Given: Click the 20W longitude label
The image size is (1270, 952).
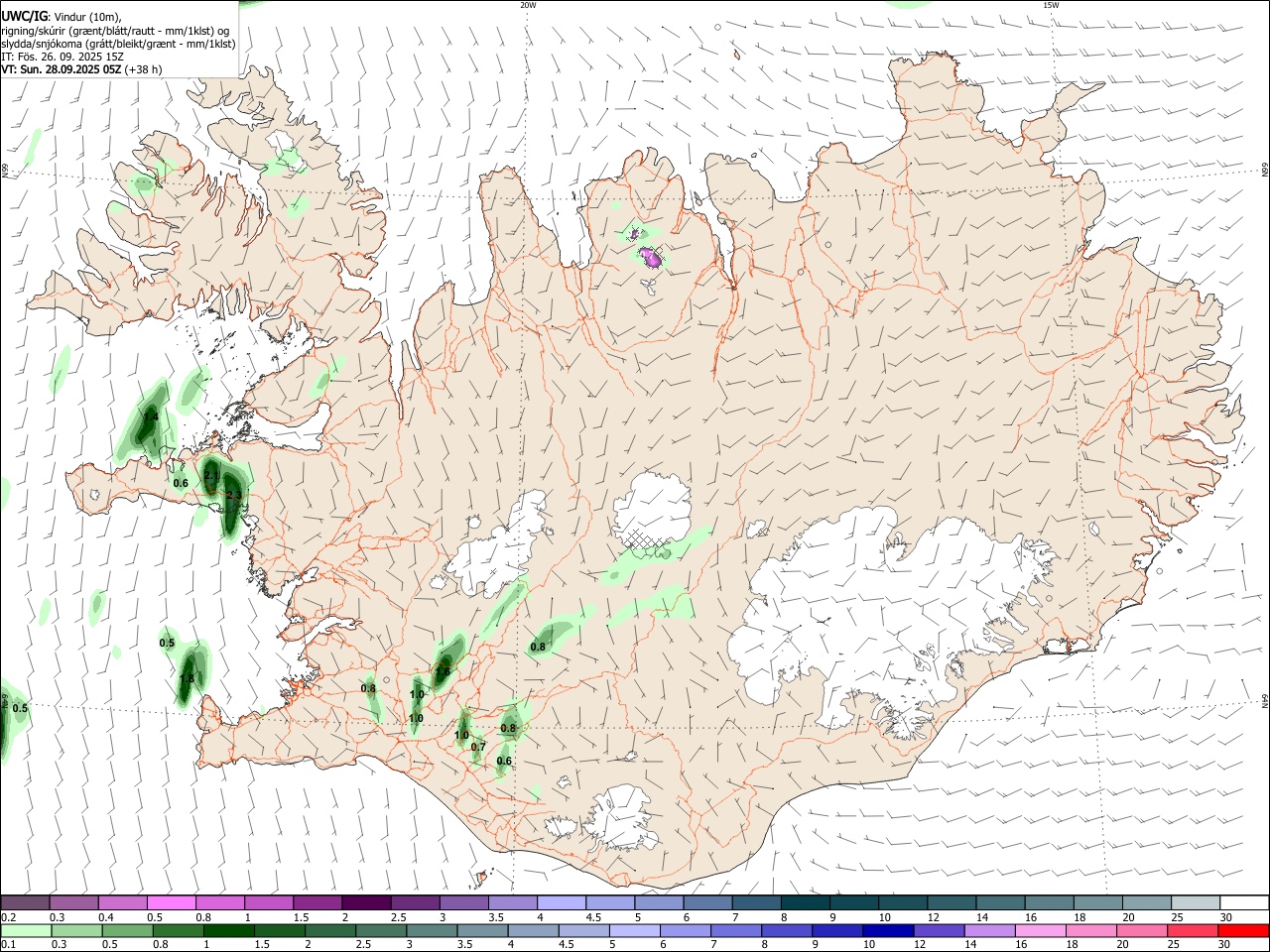Looking at the screenshot, I should 528,5.
